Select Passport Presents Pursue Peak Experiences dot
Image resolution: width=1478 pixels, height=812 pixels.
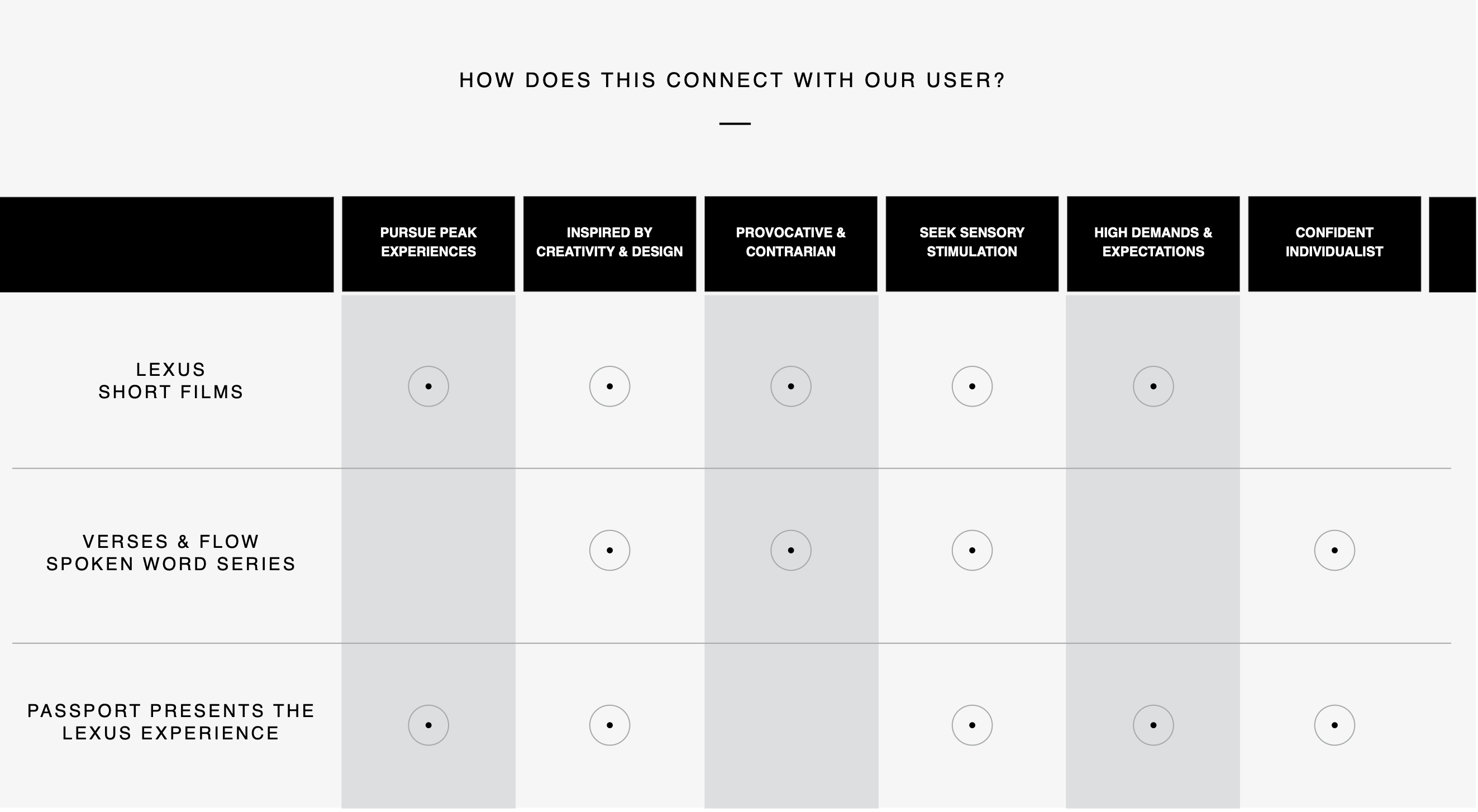(x=428, y=726)
